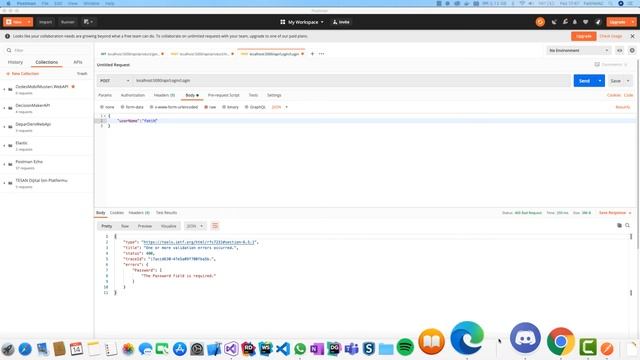Open the new window dropdown icon
Viewport: 640px width, 360px height.
[x=88, y=22]
